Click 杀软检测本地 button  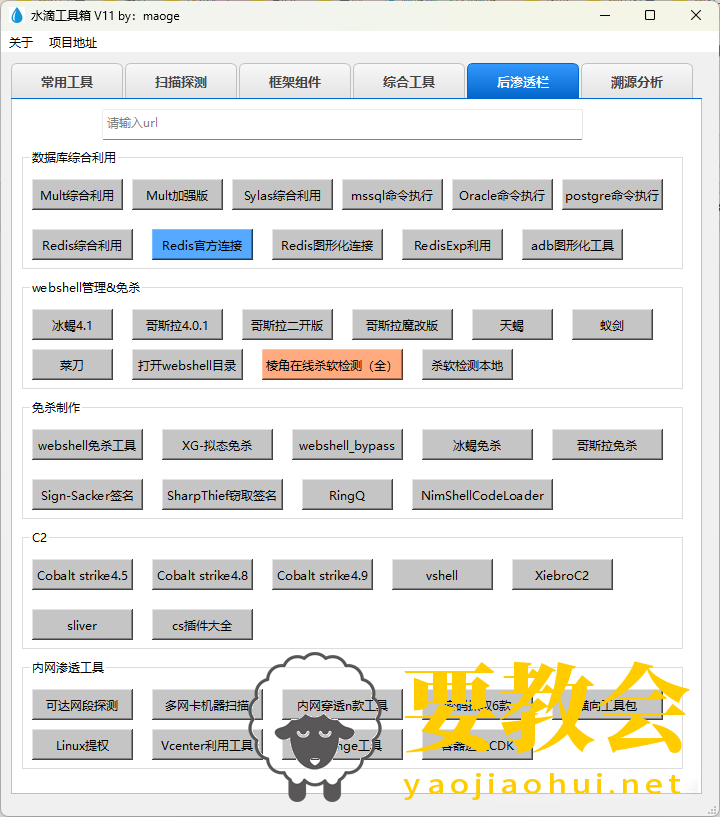[467, 365]
